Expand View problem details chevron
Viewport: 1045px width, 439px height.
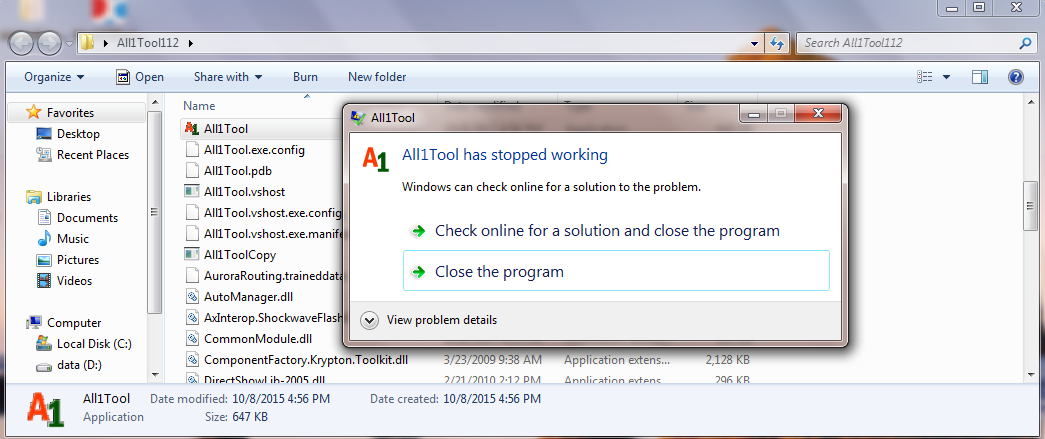369,320
